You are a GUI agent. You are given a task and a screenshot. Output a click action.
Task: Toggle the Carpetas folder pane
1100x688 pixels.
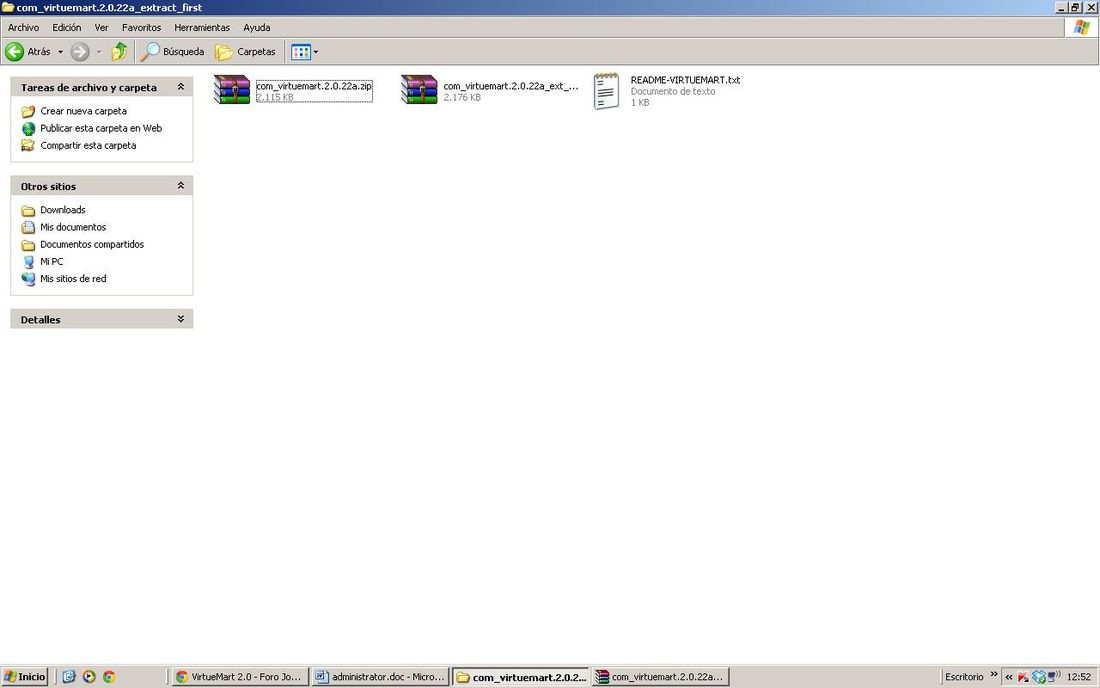pos(246,52)
